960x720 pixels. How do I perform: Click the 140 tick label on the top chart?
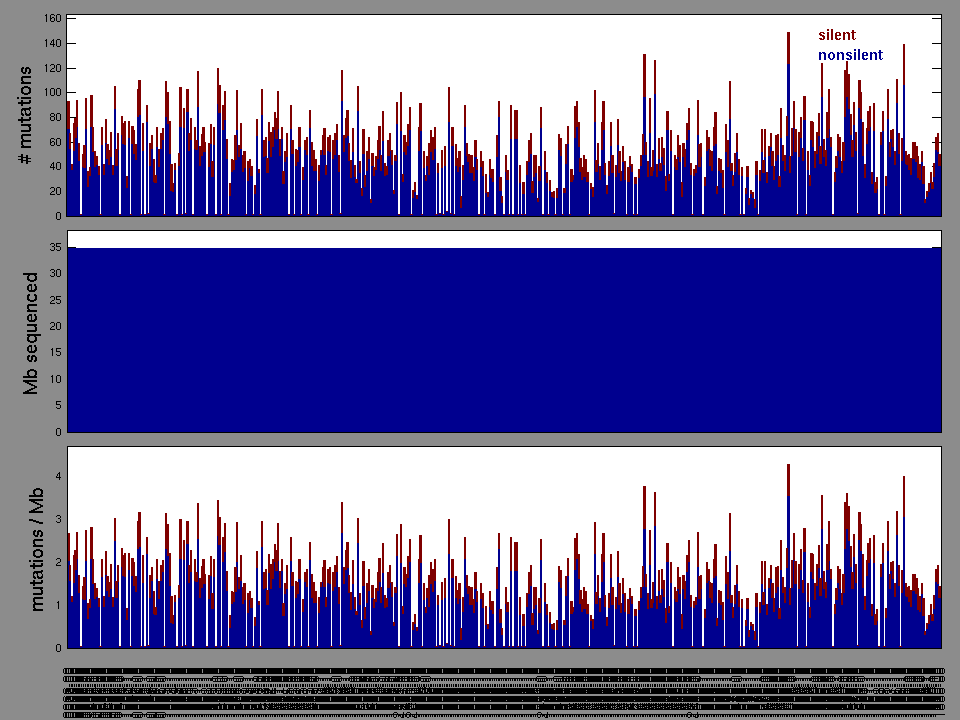pos(51,44)
